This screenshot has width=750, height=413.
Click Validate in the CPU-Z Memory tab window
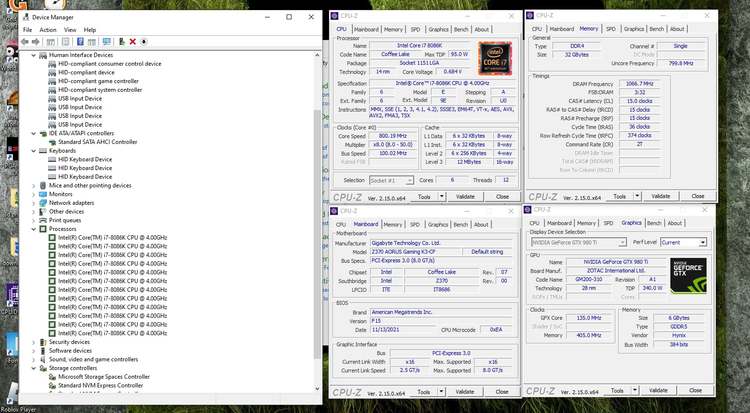point(661,196)
